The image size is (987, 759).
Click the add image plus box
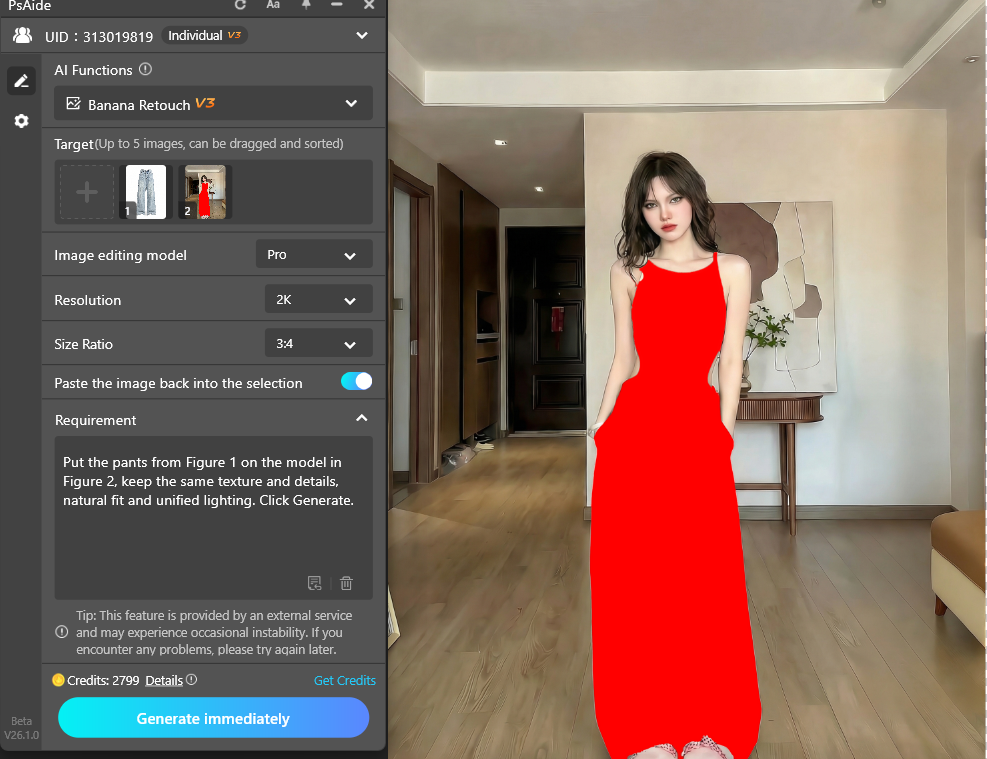pos(87,192)
